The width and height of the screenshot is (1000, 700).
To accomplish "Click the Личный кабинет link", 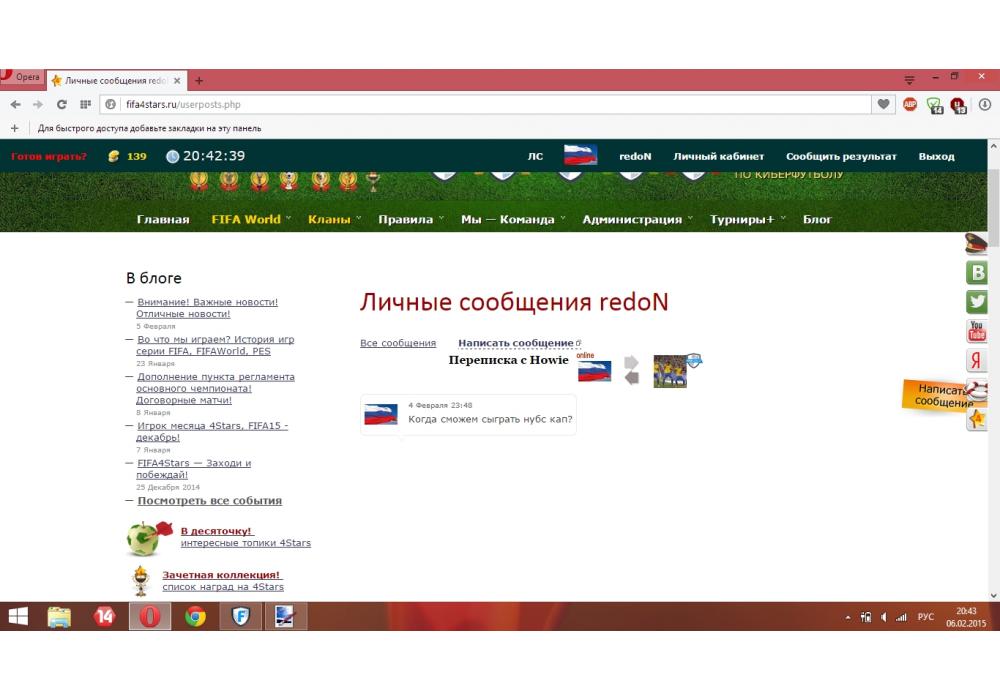I will click(x=718, y=157).
